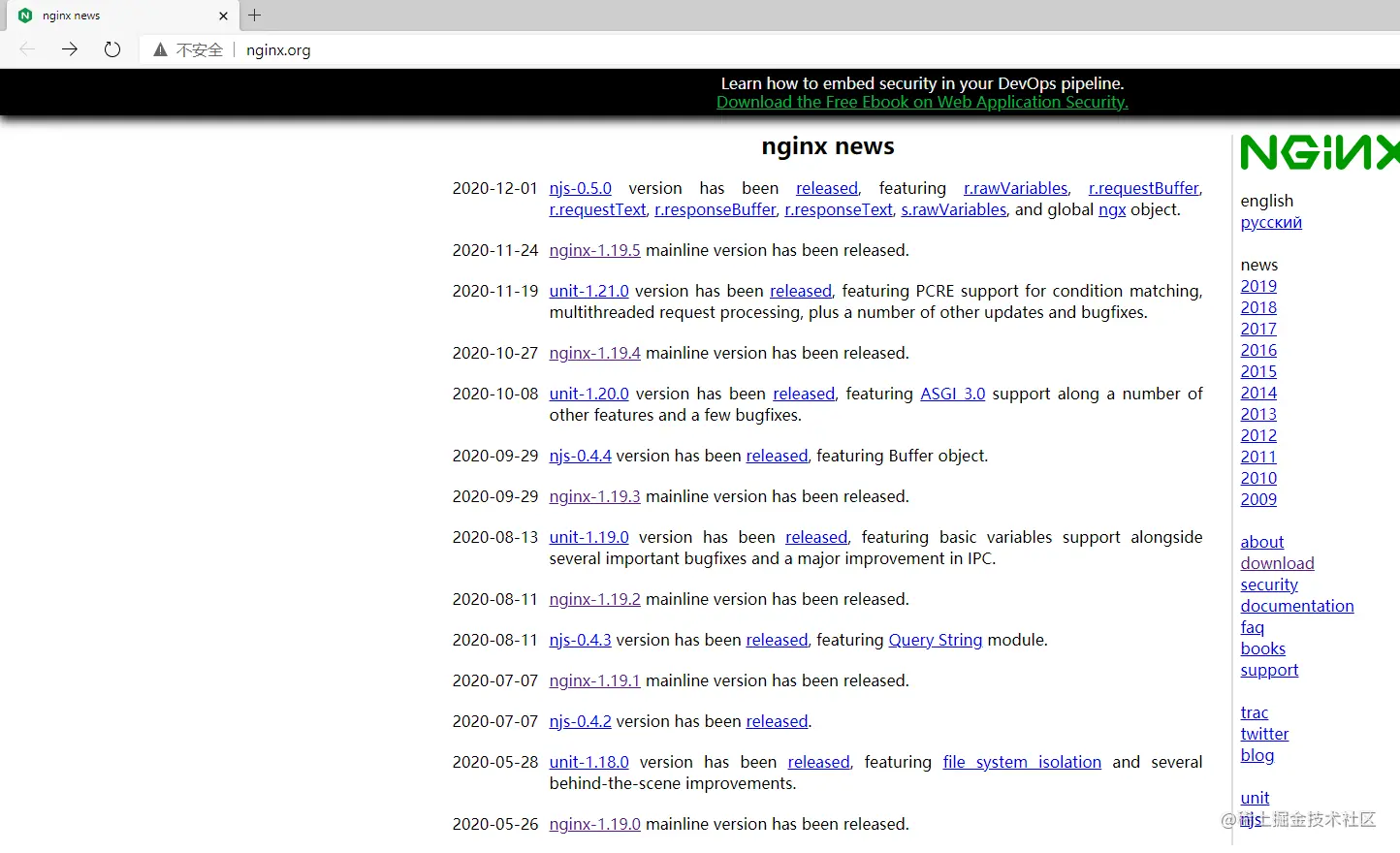Click the nginx news page heading

point(828,146)
